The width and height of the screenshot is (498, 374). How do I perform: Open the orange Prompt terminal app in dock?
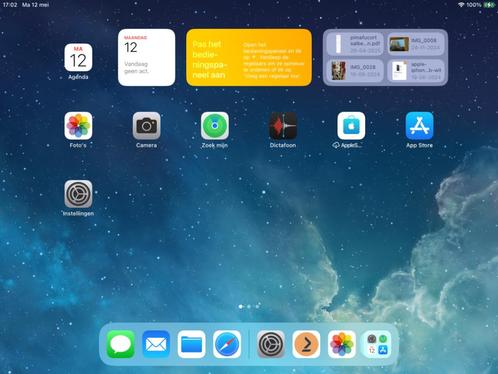click(306, 344)
